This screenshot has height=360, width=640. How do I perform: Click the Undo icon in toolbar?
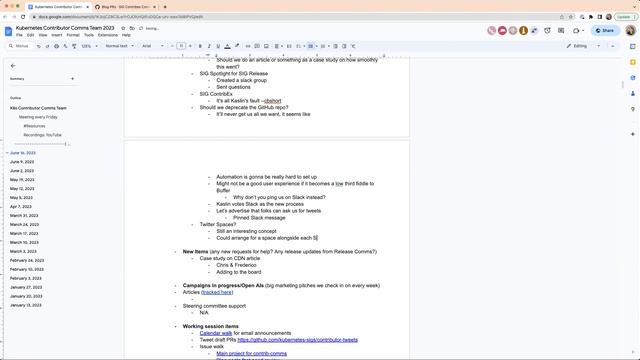(x=39, y=46)
